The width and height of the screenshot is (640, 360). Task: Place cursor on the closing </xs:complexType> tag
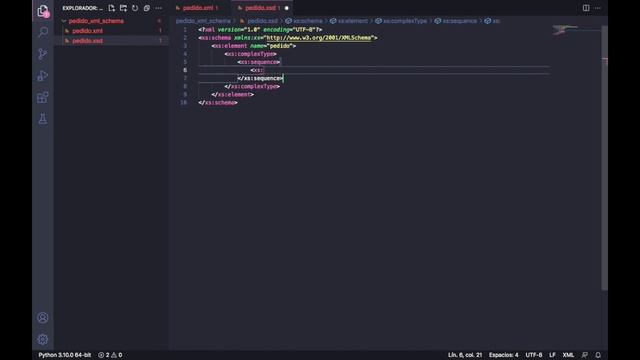point(252,87)
